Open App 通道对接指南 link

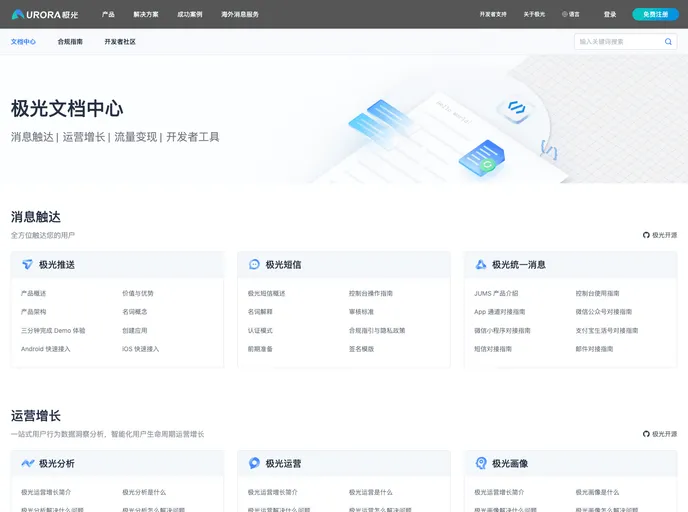500,312
